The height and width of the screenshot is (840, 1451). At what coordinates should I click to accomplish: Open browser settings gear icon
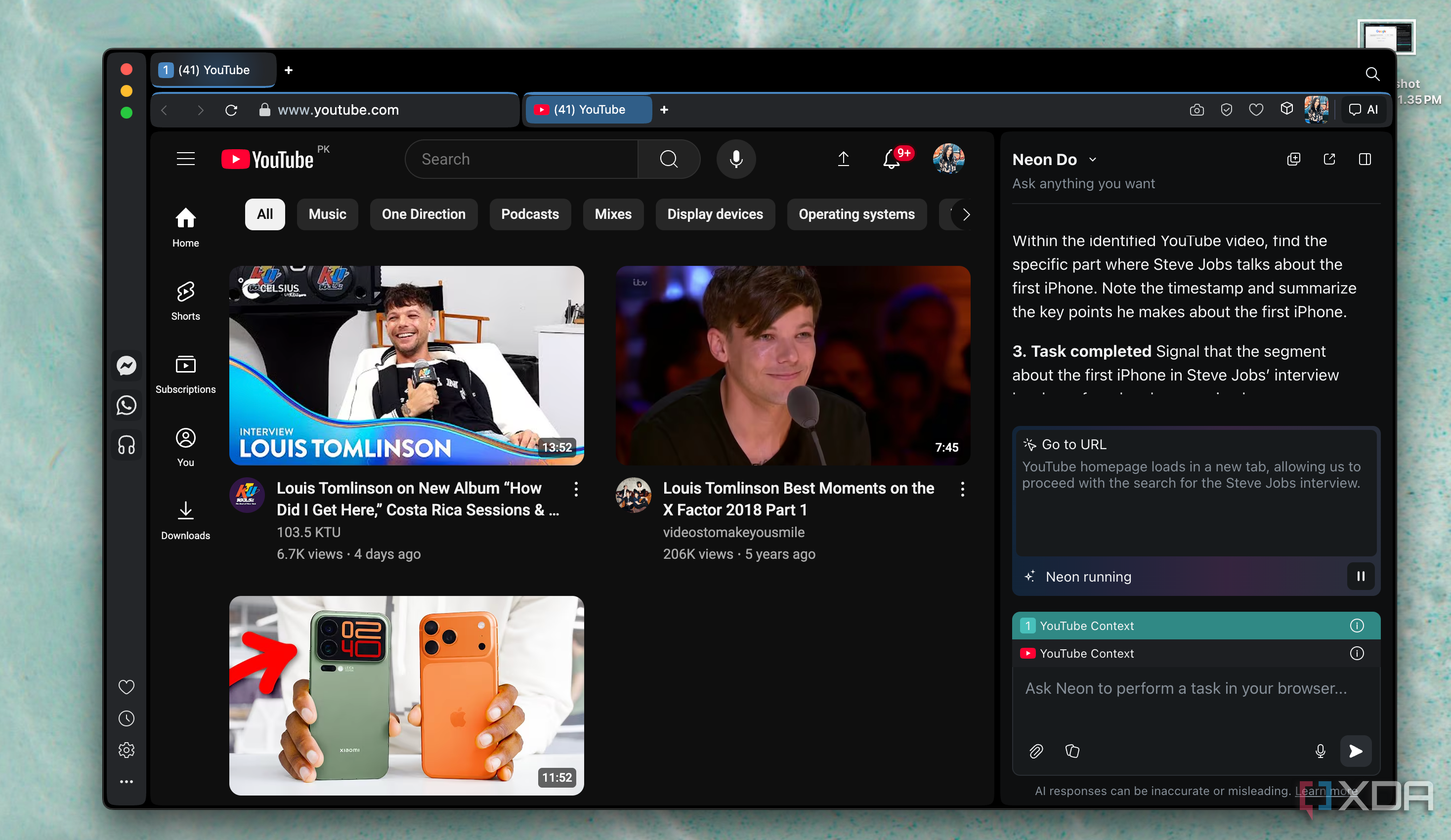126,750
